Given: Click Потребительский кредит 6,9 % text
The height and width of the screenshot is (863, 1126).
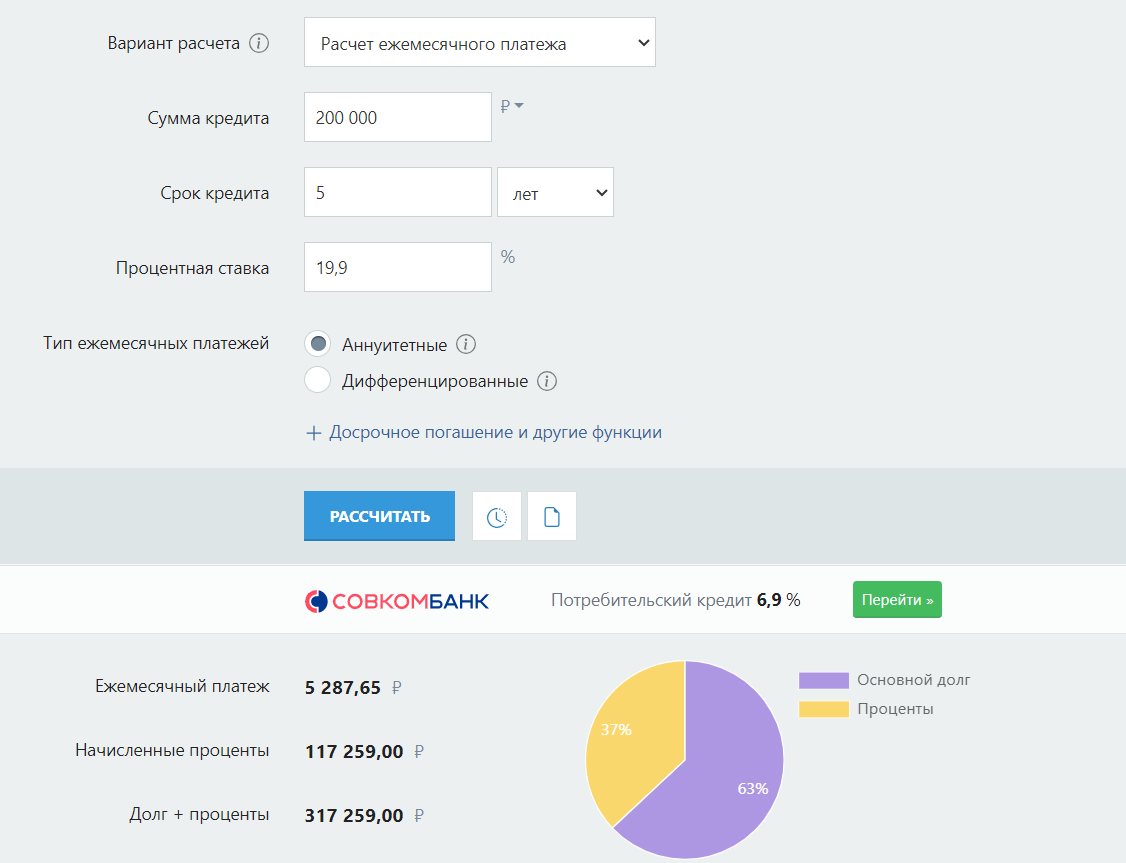Looking at the screenshot, I should (x=676, y=600).
